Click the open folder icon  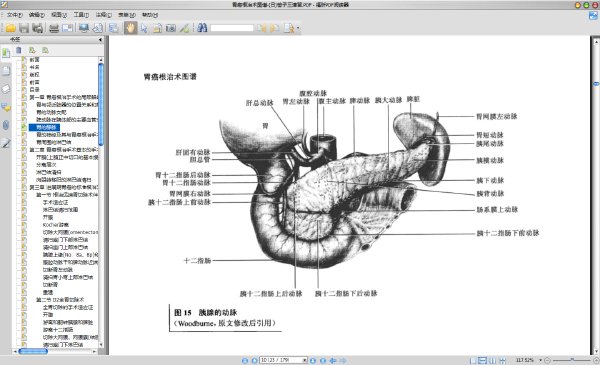pyautogui.click(x=11, y=28)
